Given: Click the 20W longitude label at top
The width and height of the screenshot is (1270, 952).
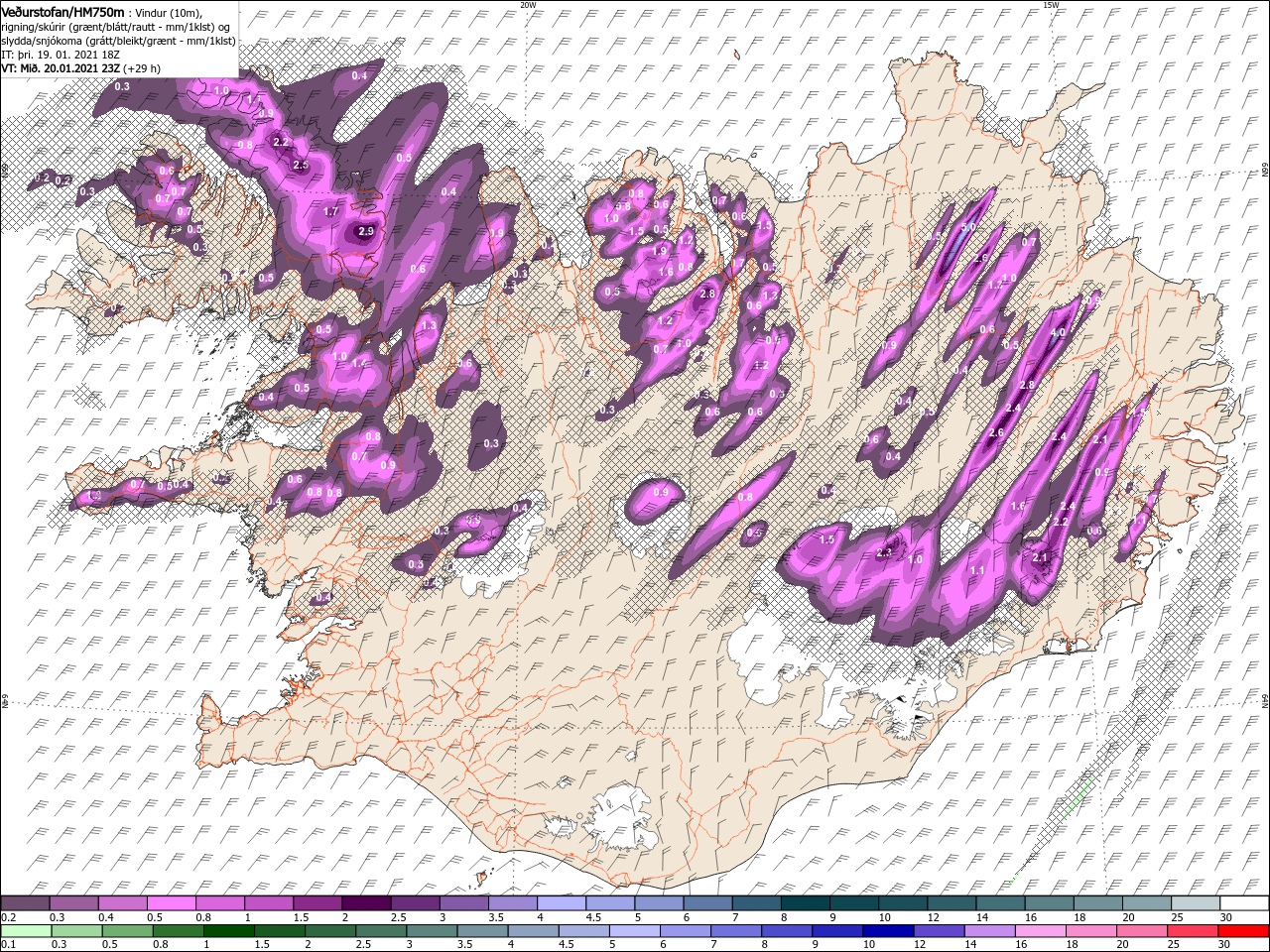Looking at the screenshot, I should 528,5.
